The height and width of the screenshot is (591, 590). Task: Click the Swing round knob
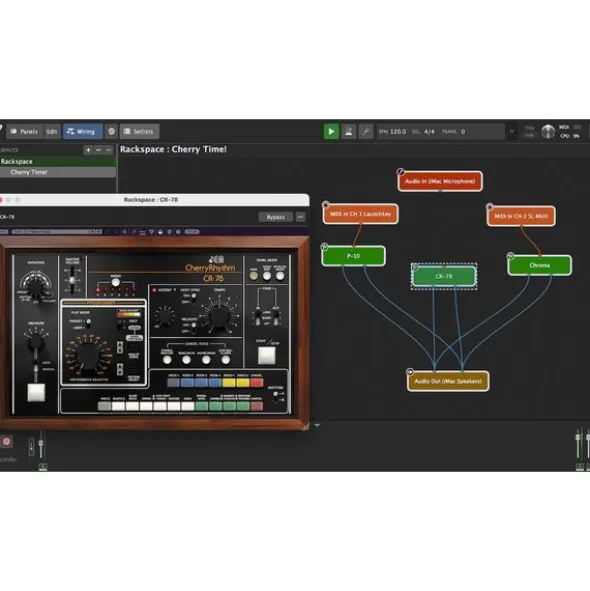coord(116,282)
